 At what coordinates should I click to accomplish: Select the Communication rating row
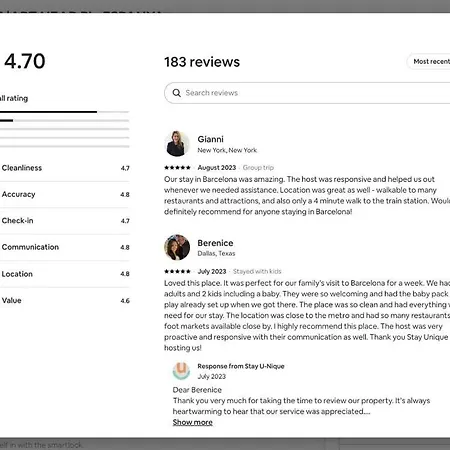[65, 247]
